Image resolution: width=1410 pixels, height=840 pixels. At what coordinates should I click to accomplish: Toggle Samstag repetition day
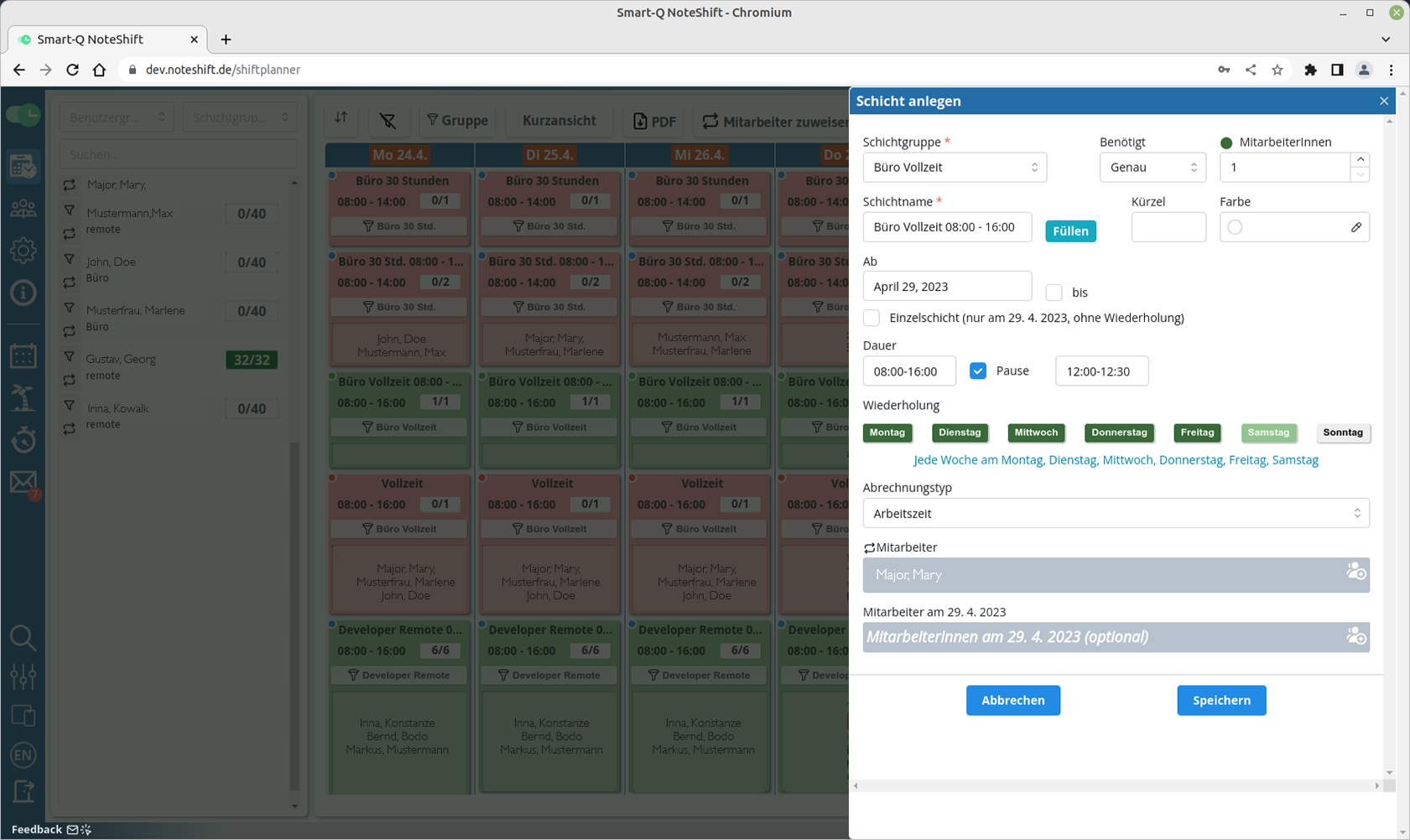[1268, 433]
